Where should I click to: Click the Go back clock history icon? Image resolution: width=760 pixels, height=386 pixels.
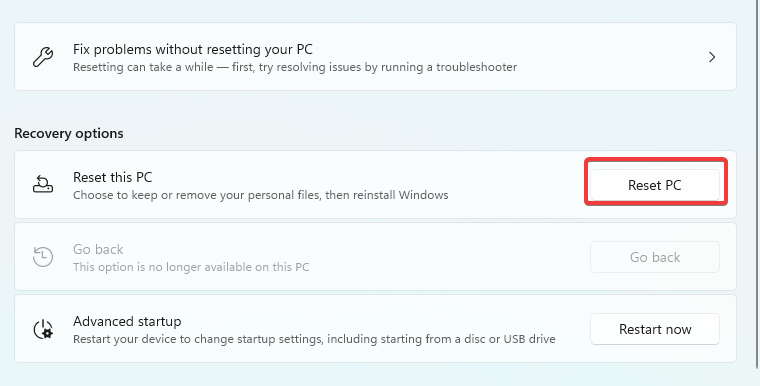(x=43, y=257)
